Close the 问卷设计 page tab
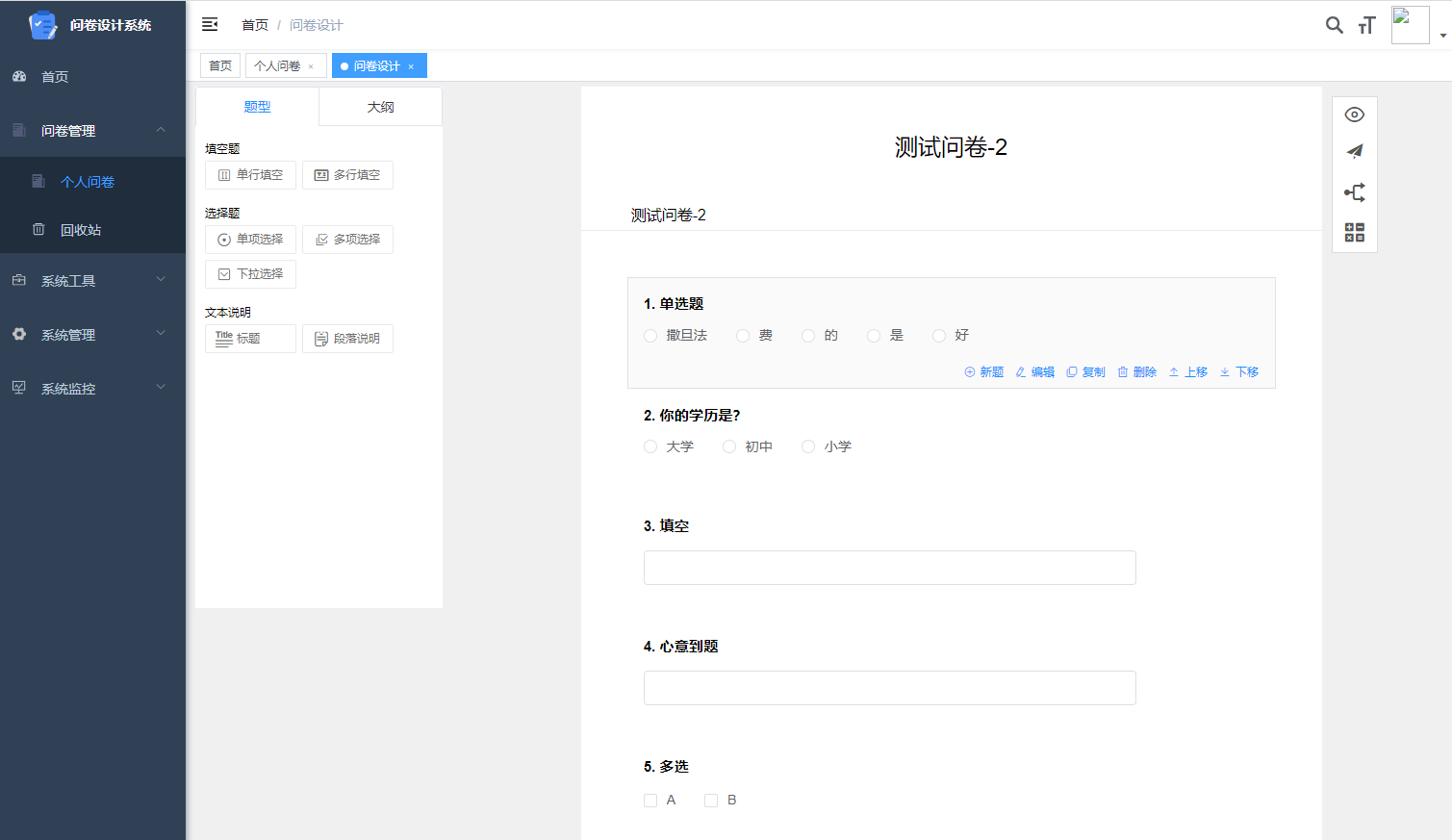The width and height of the screenshot is (1452, 840). [411, 66]
